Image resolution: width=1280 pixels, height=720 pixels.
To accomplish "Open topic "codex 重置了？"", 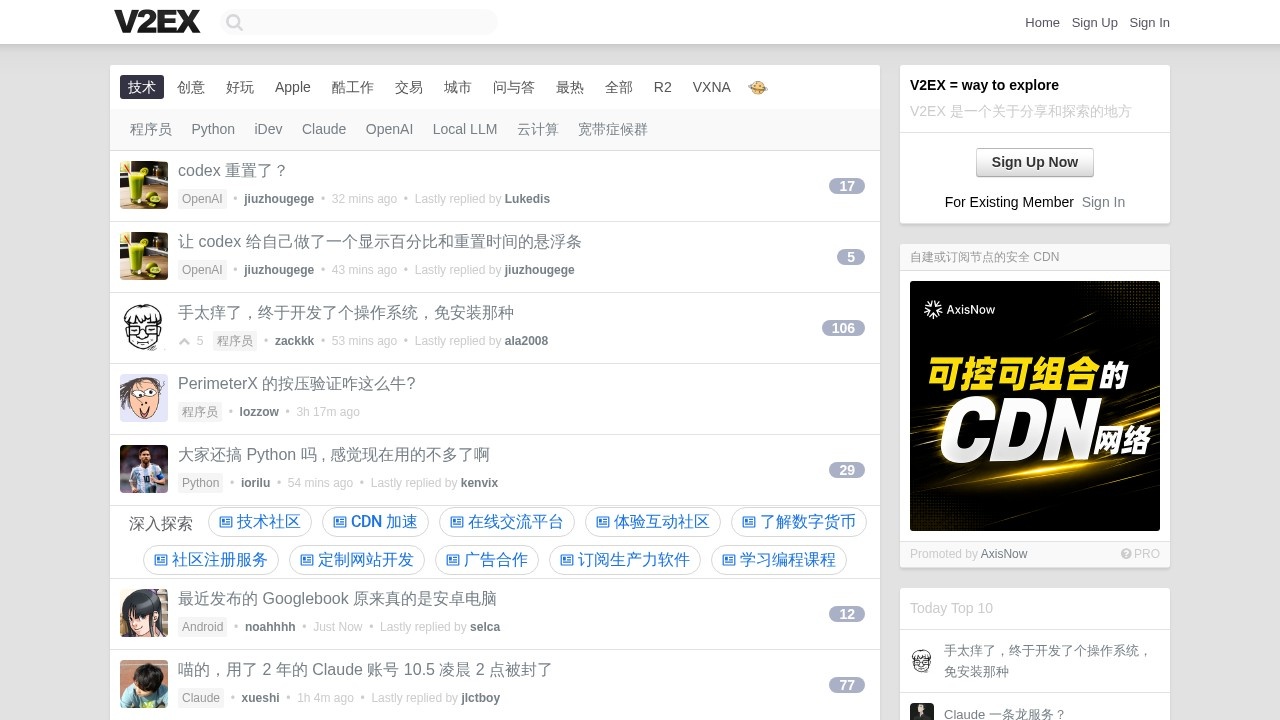I will pos(233,171).
